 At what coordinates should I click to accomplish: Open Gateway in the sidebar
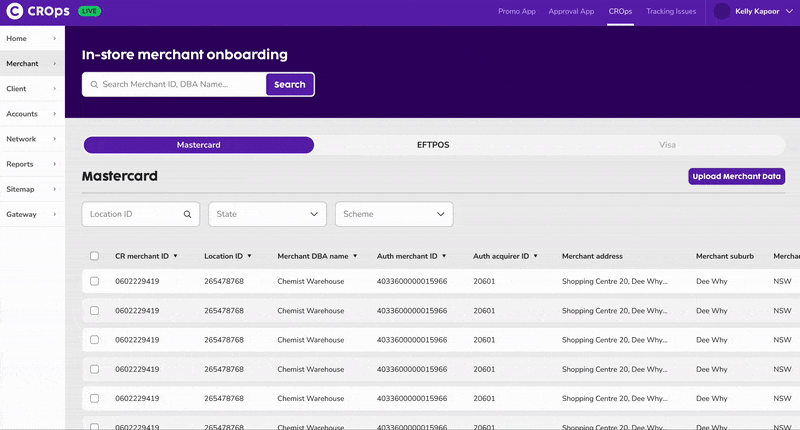pyautogui.click(x=21, y=214)
